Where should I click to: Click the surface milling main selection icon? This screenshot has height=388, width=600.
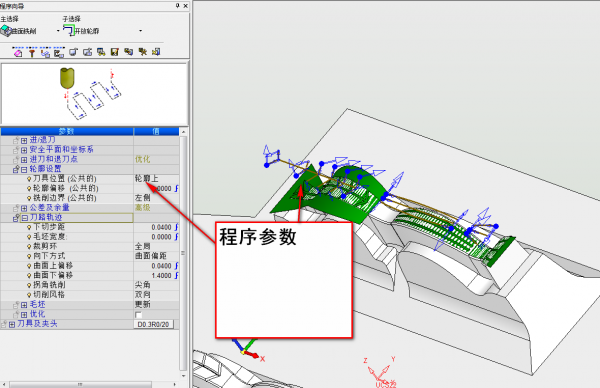tap(6, 31)
